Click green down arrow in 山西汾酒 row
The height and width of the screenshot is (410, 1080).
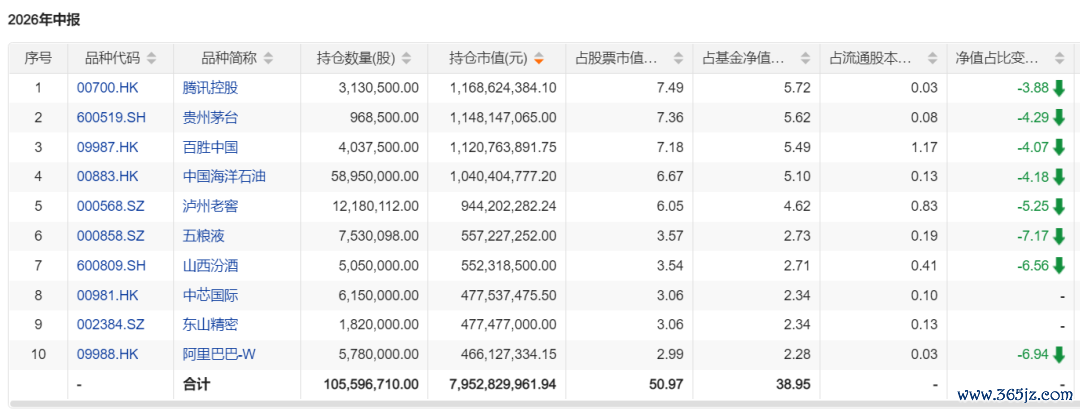(x=1059, y=265)
